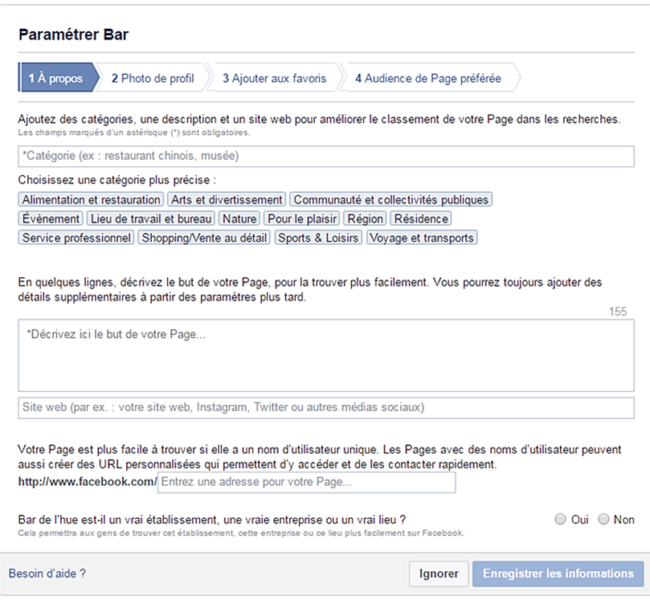This screenshot has width=650, height=600.
Task: Click the '1 À propos' tab
Action: [56, 78]
